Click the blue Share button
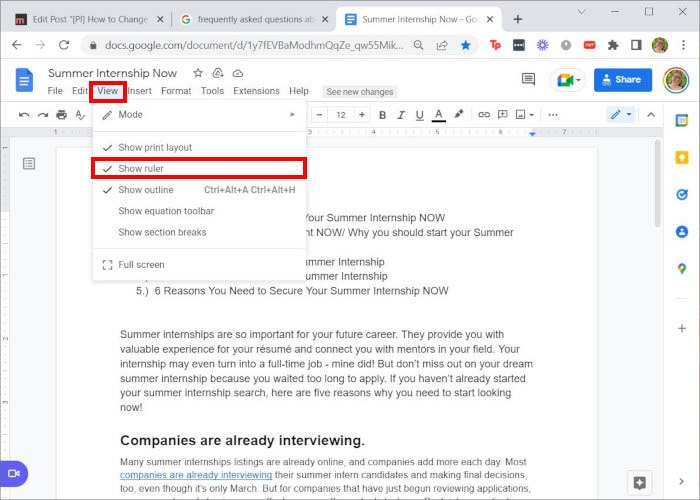Viewport: 700px width, 500px height. (622, 80)
